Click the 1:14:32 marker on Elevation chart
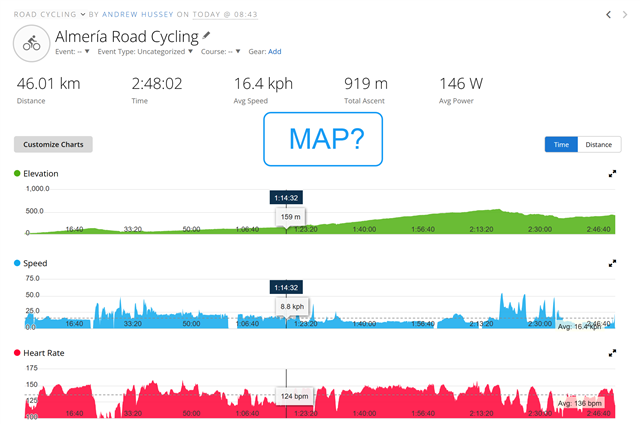The image size is (640, 424). pyautogui.click(x=287, y=198)
